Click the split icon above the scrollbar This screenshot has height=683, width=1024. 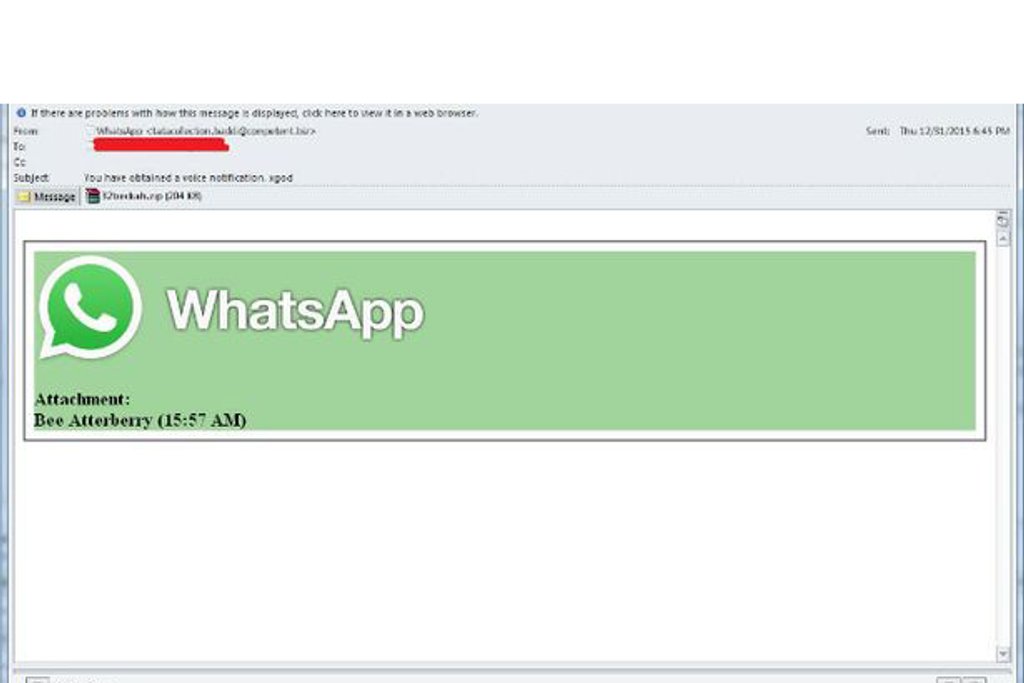click(x=1003, y=221)
